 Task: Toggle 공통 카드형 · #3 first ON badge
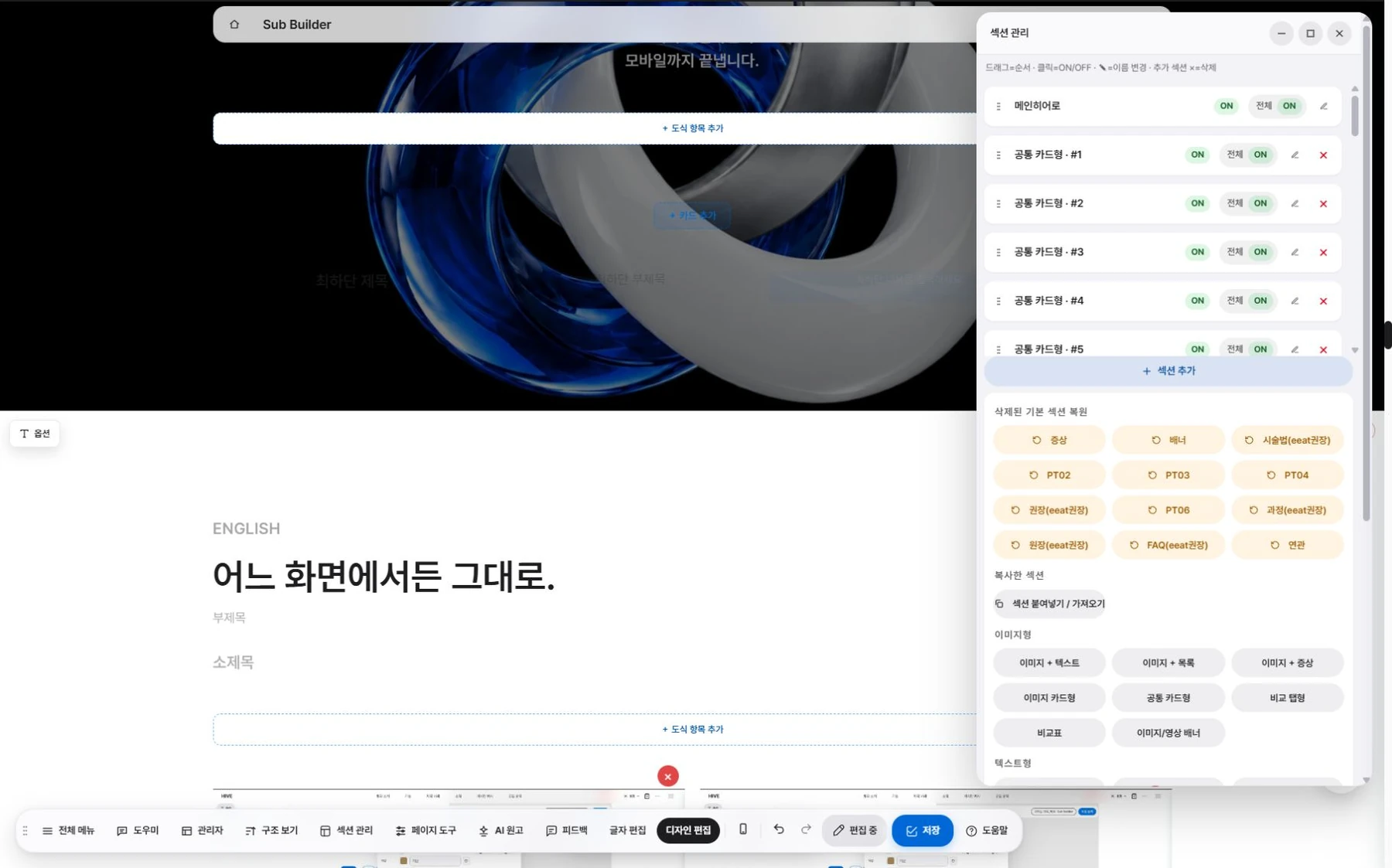1197,252
